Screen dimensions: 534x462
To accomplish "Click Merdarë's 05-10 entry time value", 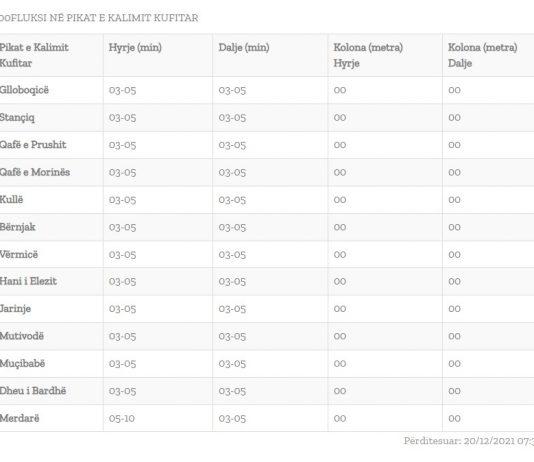I will [x=122, y=418].
